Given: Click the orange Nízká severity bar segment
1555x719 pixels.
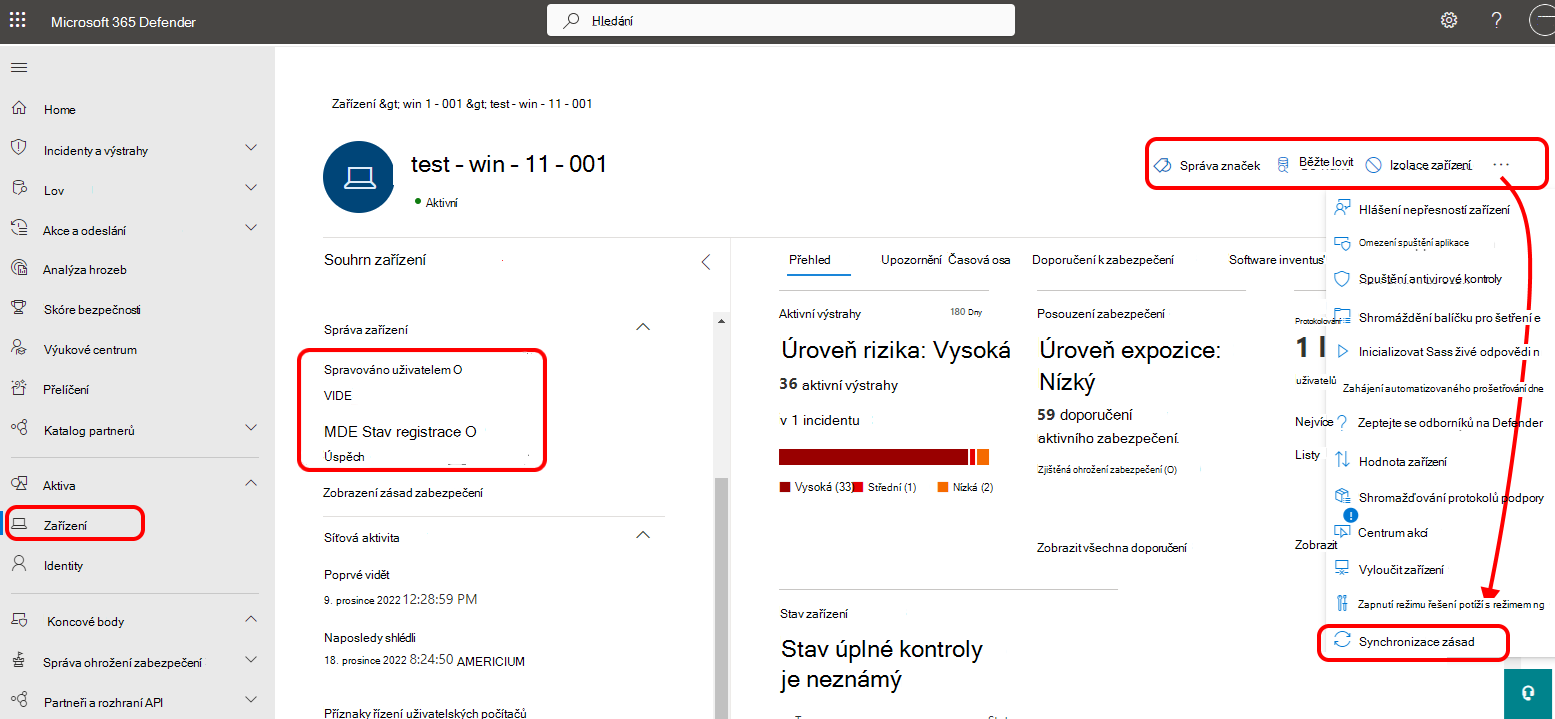Looking at the screenshot, I should coord(983,457).
